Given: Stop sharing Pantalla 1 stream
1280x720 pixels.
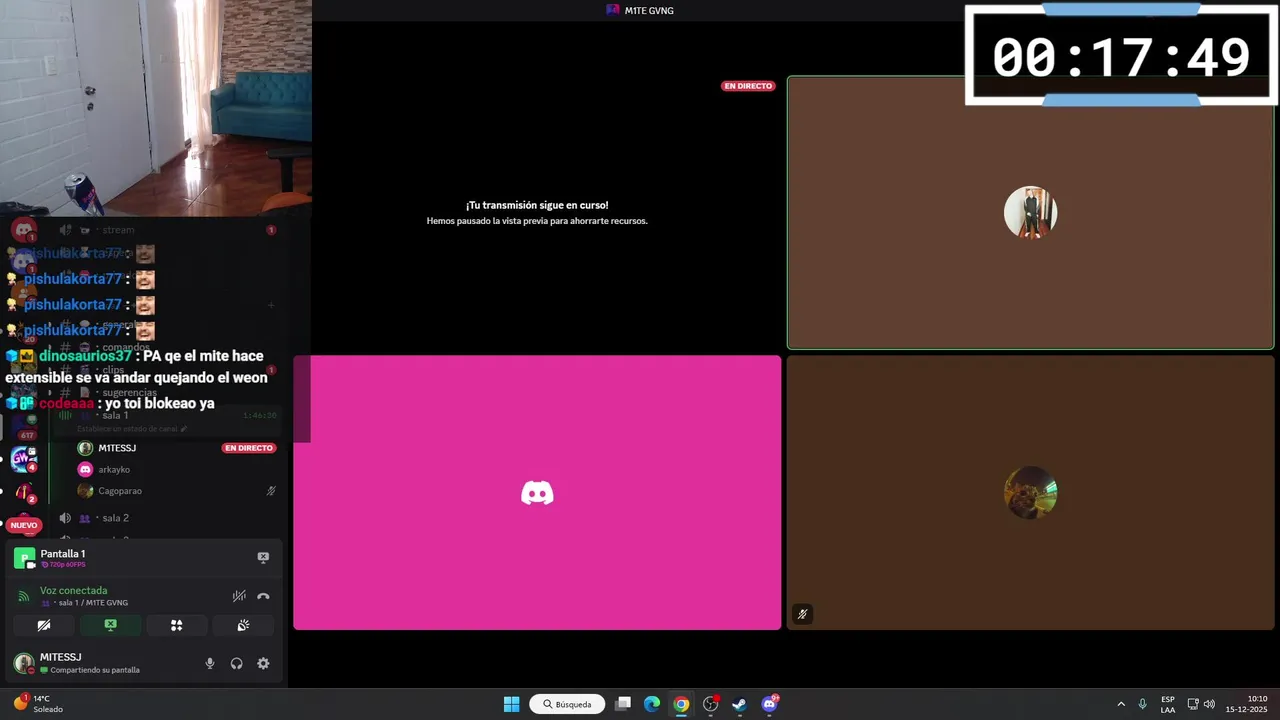Looking at the screenshot, I should point(263,557).
